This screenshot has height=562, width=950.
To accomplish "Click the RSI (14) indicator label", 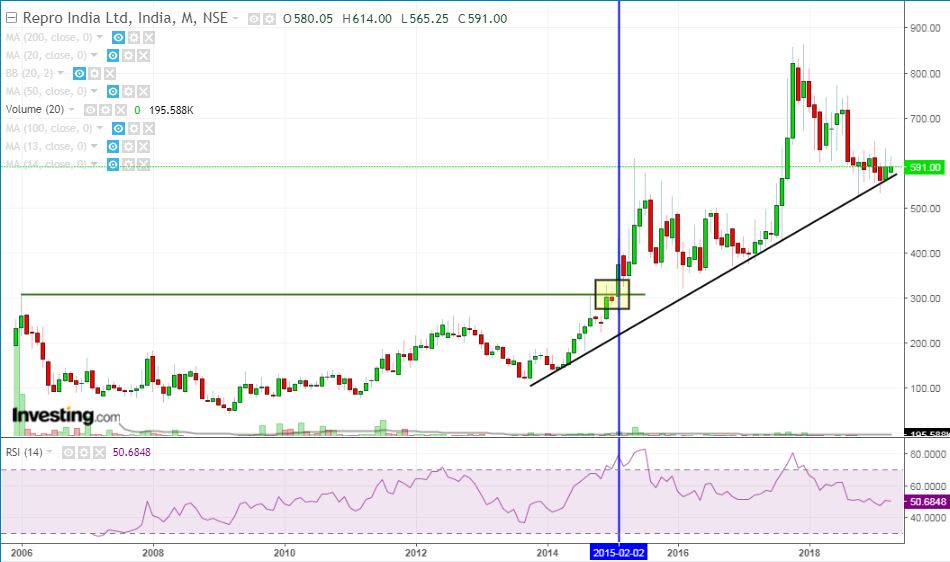I will tap(24, 452).
